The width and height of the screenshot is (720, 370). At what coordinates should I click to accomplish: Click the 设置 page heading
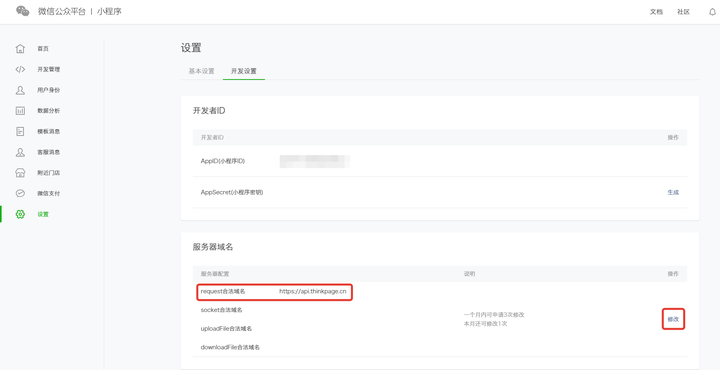point(191,48)
